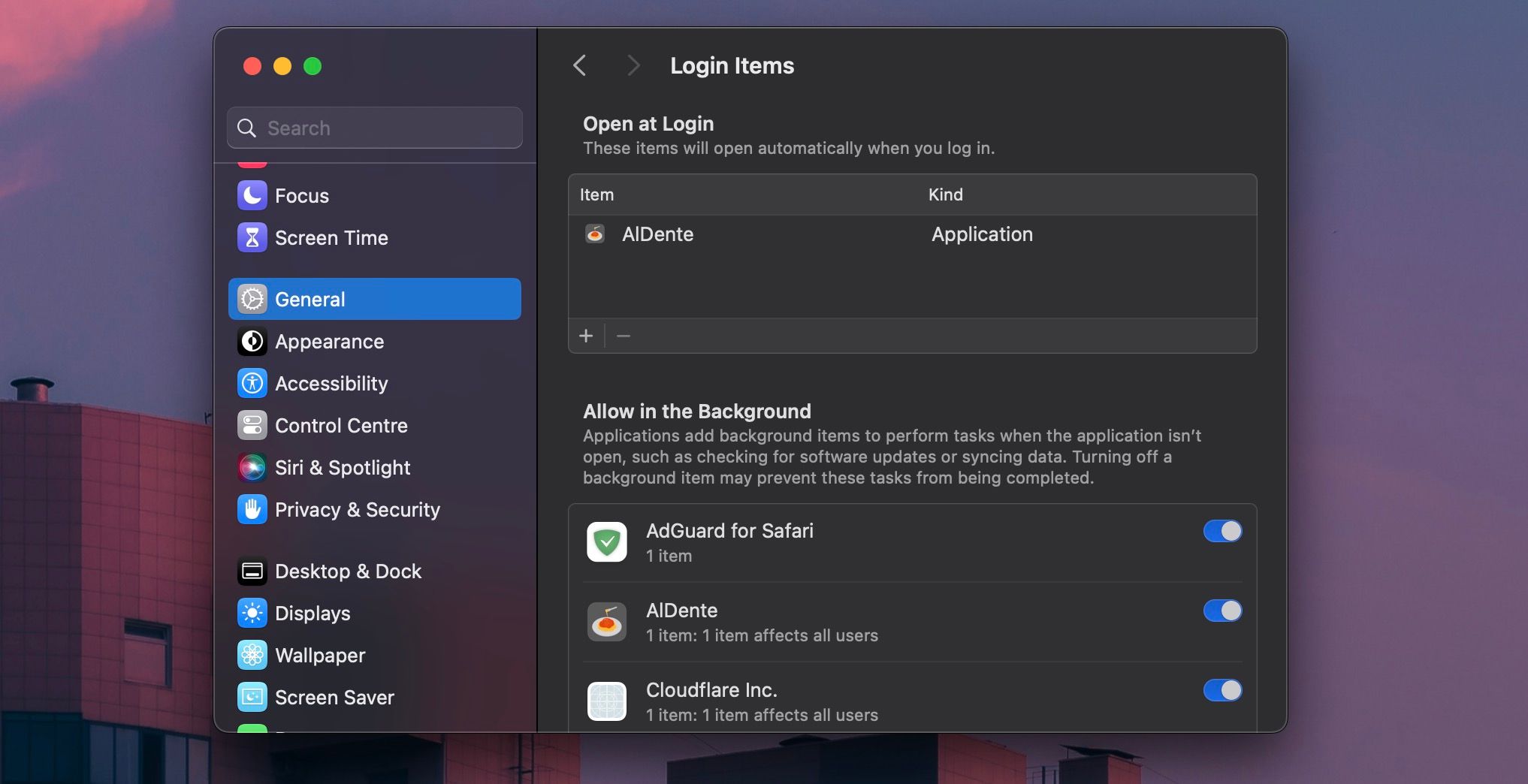The height and width of the screenshot is (784, 1528).
Task: Open the Privacy & Security hand icon
Action: pyautogui.click(x=252, y=509)
